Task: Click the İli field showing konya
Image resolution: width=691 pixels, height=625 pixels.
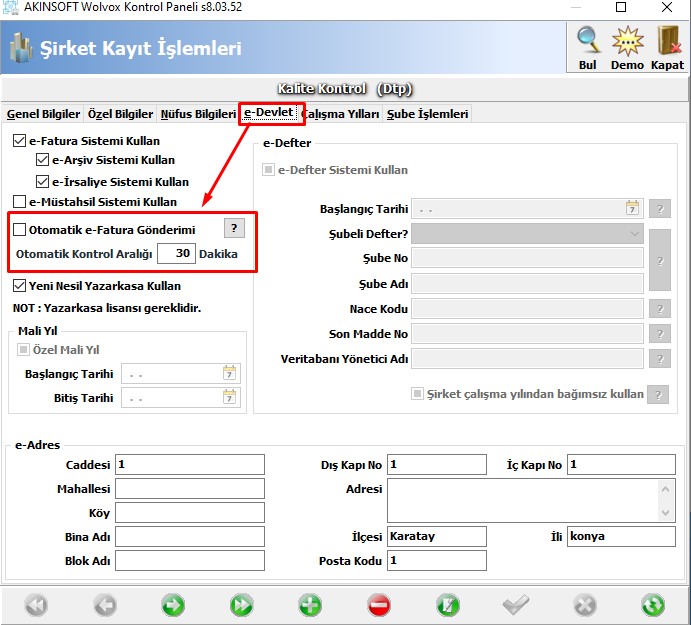Action: click(x=621, y=536)
